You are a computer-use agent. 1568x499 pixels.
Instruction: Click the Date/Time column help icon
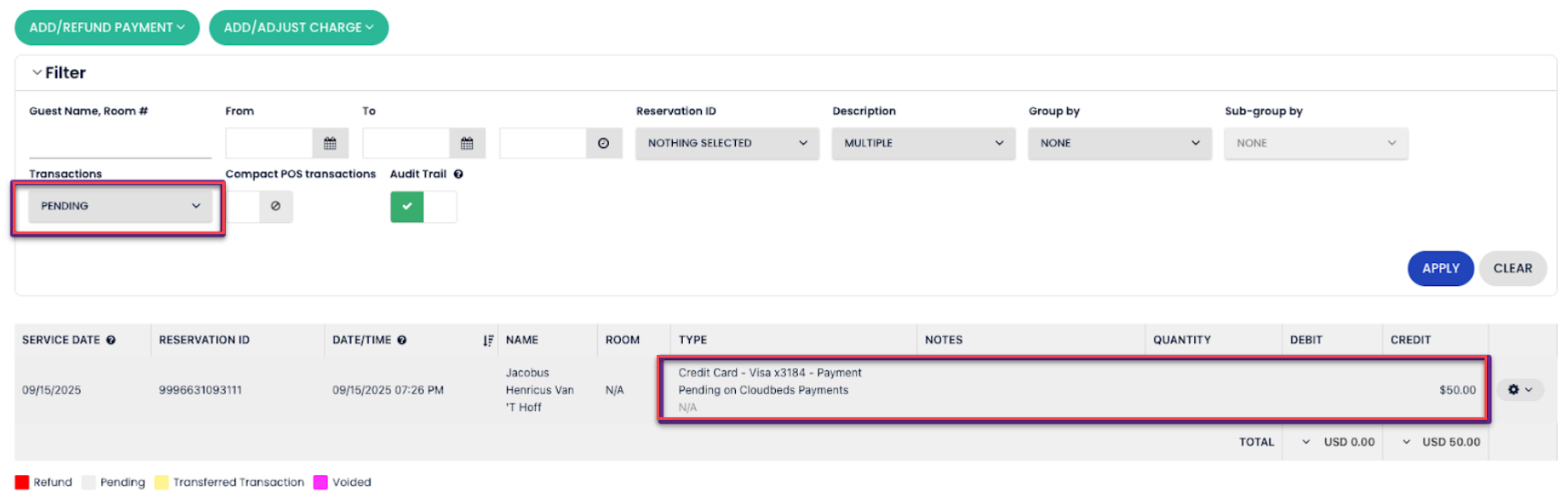pos(402,340)
